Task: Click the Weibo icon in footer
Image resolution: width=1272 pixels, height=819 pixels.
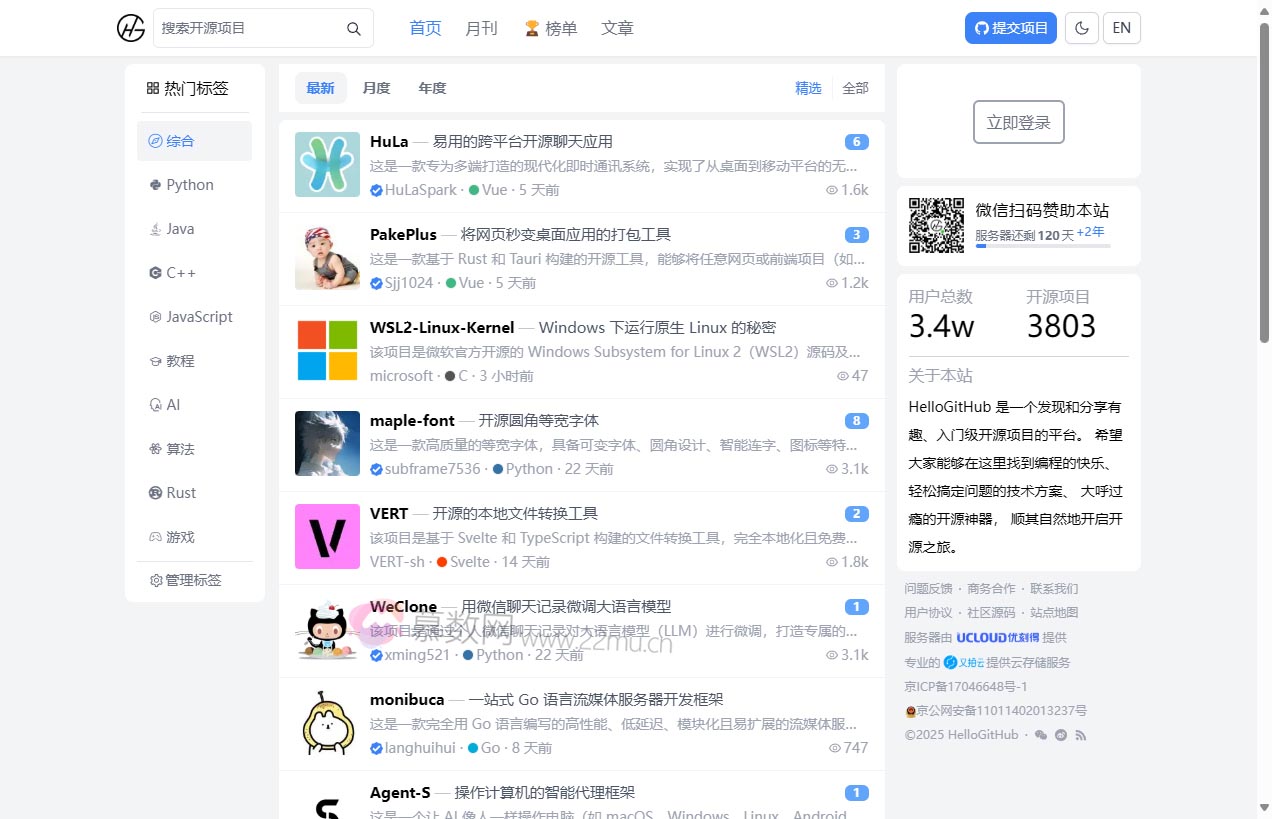Action: (x=1061, y=735)
